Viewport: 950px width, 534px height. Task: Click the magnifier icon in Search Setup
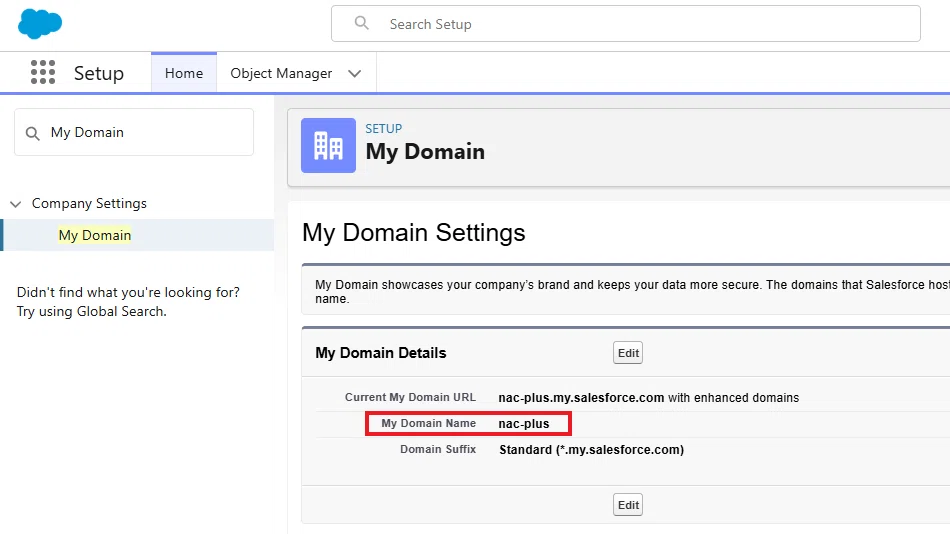(362, 23)
